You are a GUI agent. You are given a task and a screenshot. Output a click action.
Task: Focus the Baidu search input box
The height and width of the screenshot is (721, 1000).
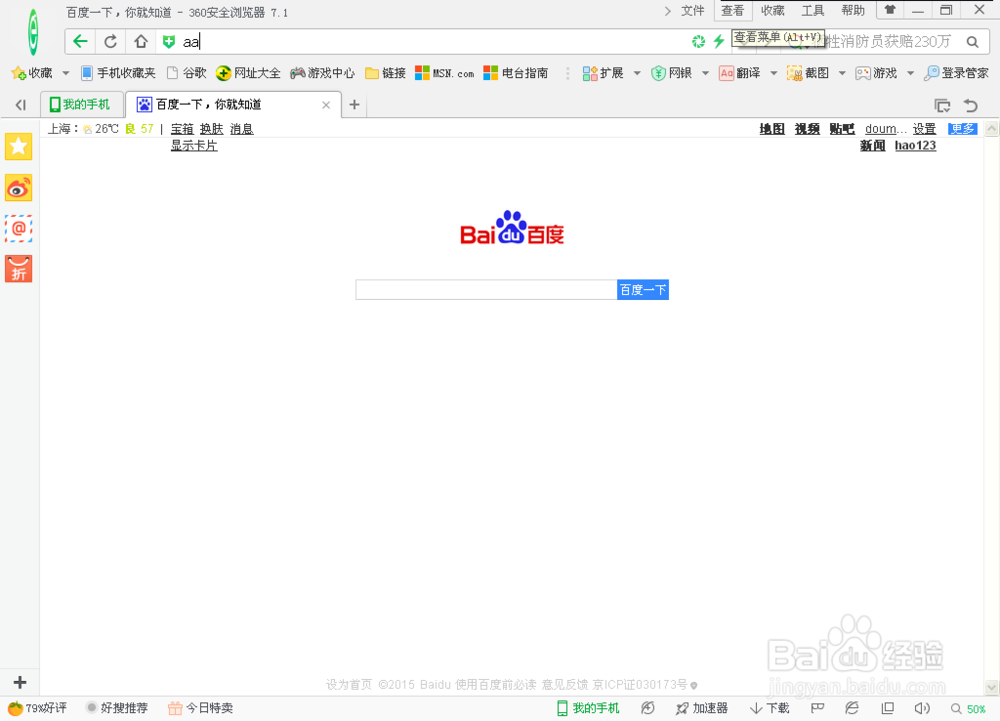(486, 290)
